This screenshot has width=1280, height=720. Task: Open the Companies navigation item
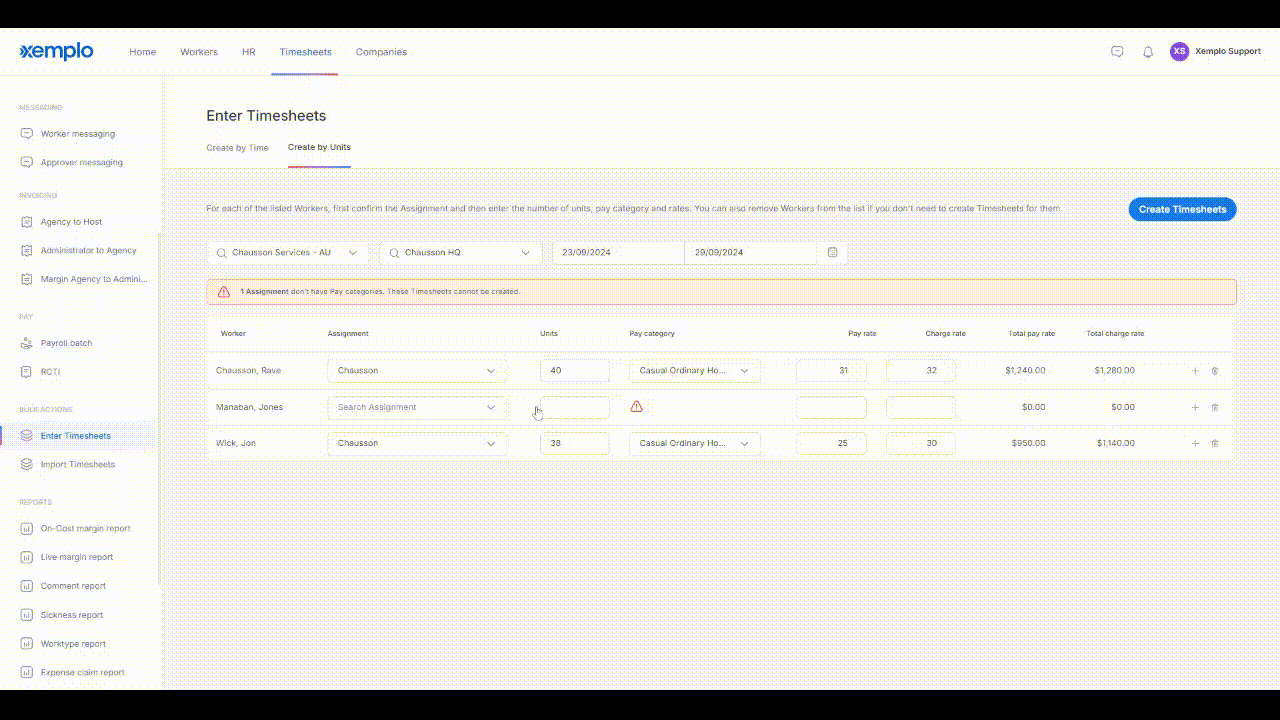pos(381,52)
